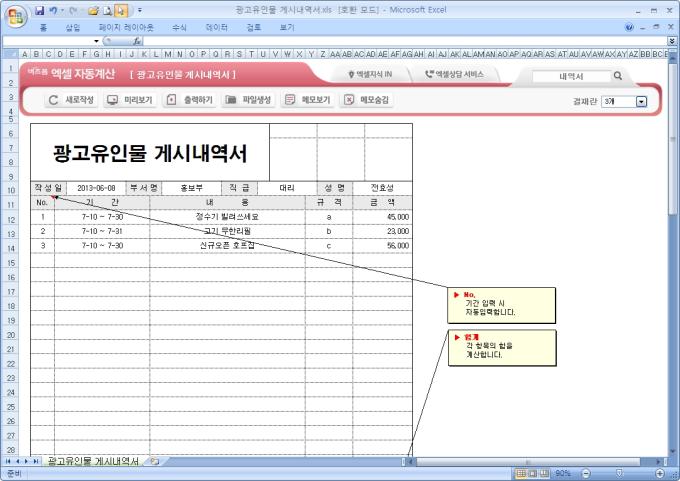Open the 수식 ribbon tab
Screen dimensions: 680x481
point(179,28)
